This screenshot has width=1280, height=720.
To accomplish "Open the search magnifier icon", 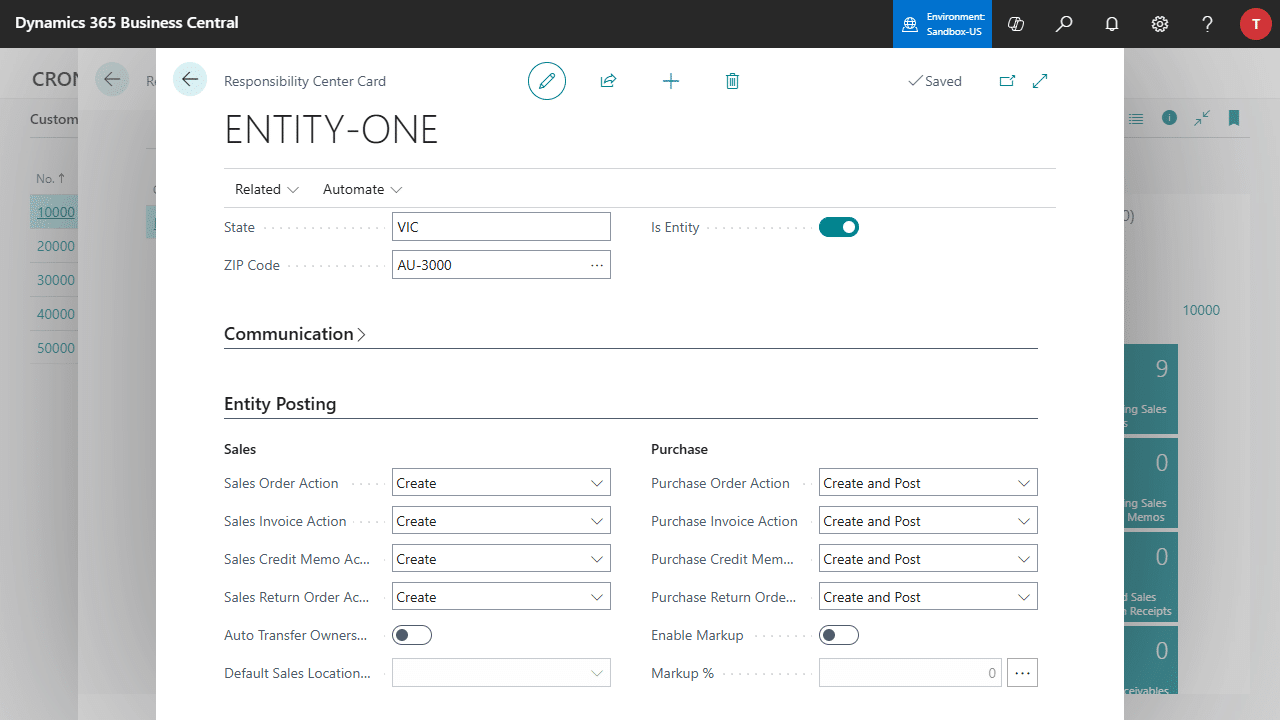I will tap(1064, 24).
